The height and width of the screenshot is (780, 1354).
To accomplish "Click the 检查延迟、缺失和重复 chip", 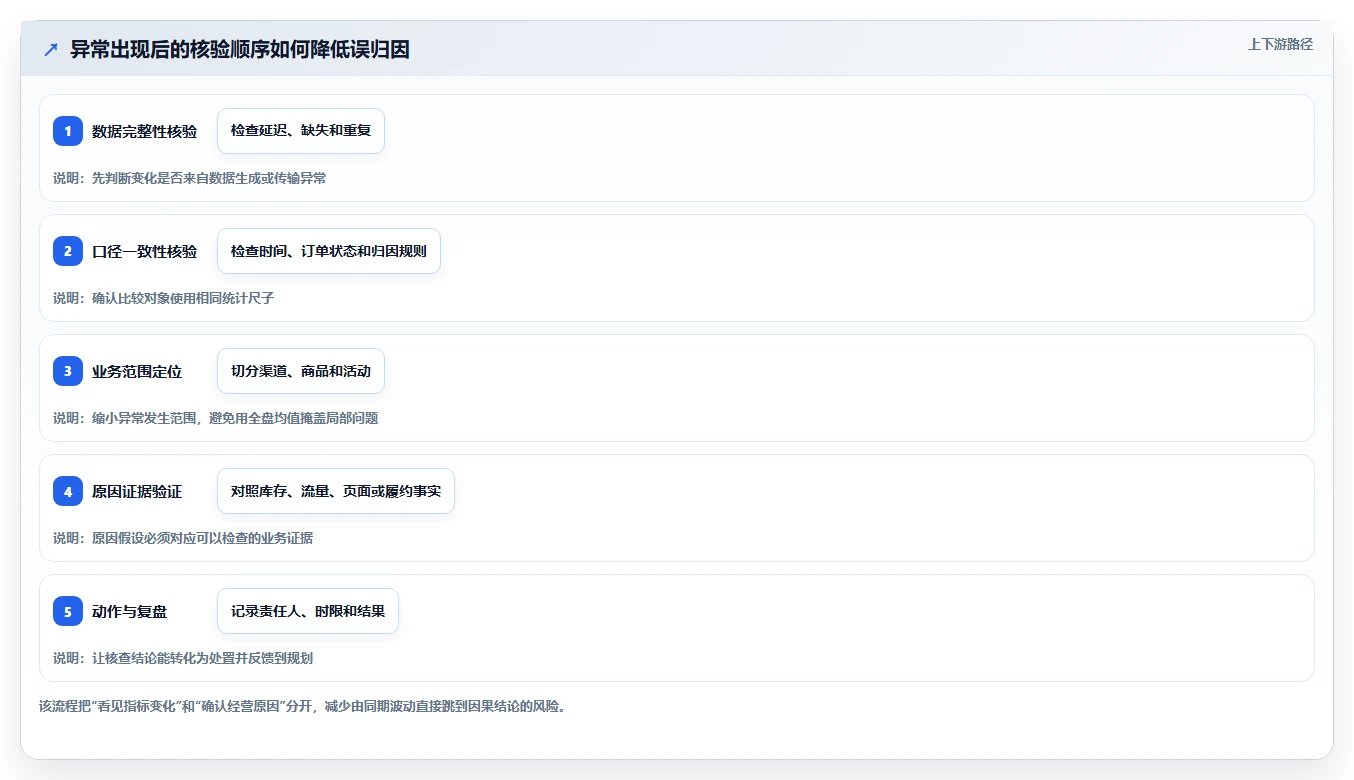I will pos(301,131).
